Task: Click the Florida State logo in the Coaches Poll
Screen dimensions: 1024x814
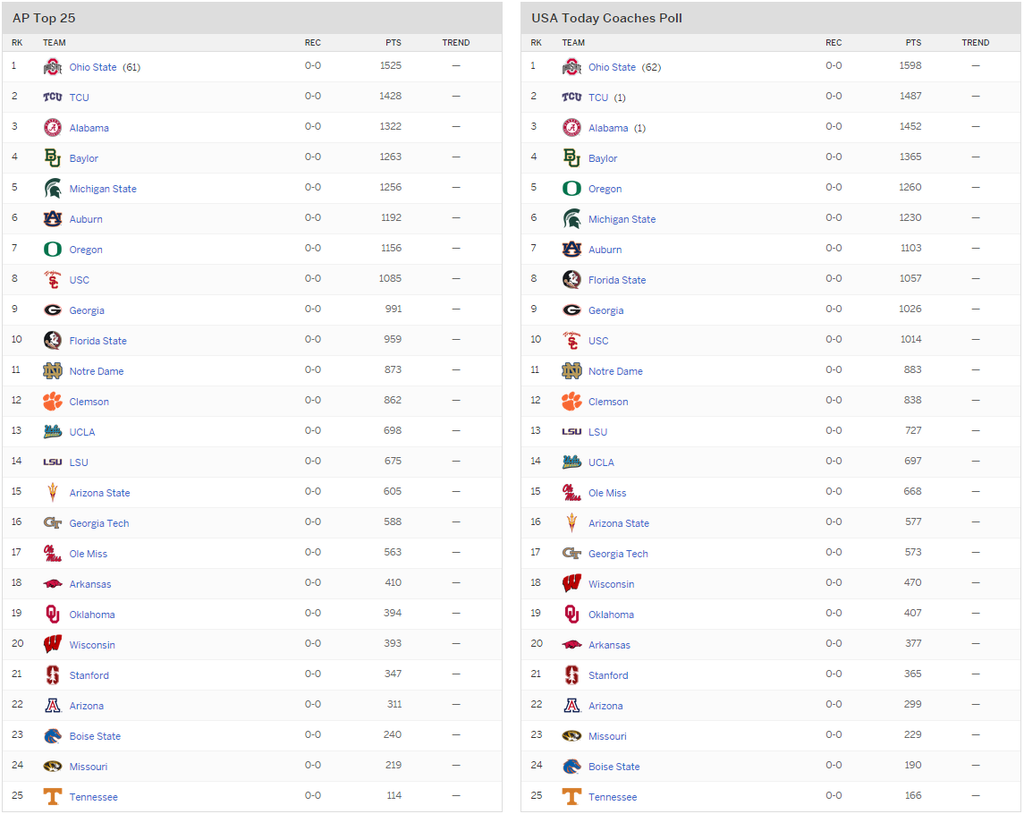Action: (571, 280)
